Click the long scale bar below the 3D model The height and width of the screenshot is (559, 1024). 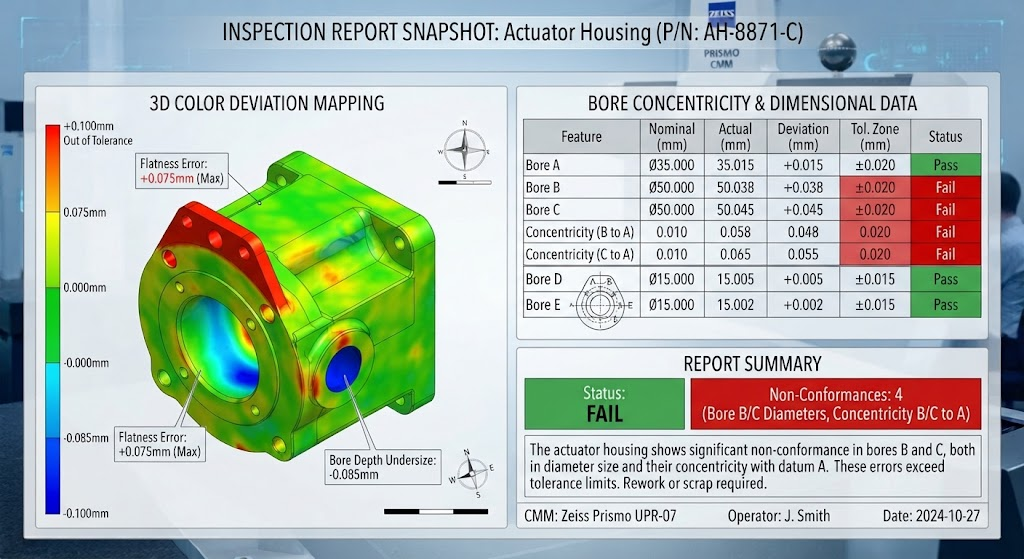point(436,511)
